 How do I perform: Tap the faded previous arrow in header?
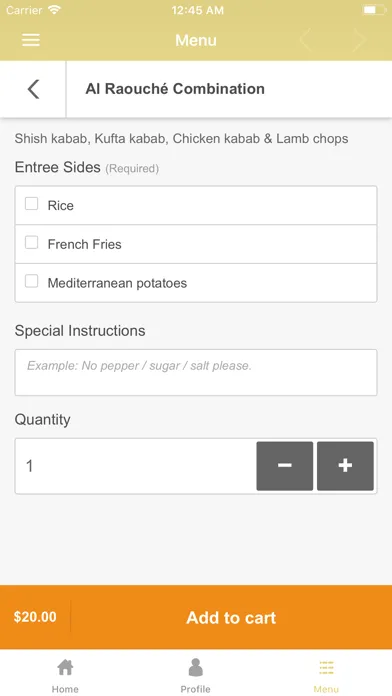(305, 40)
